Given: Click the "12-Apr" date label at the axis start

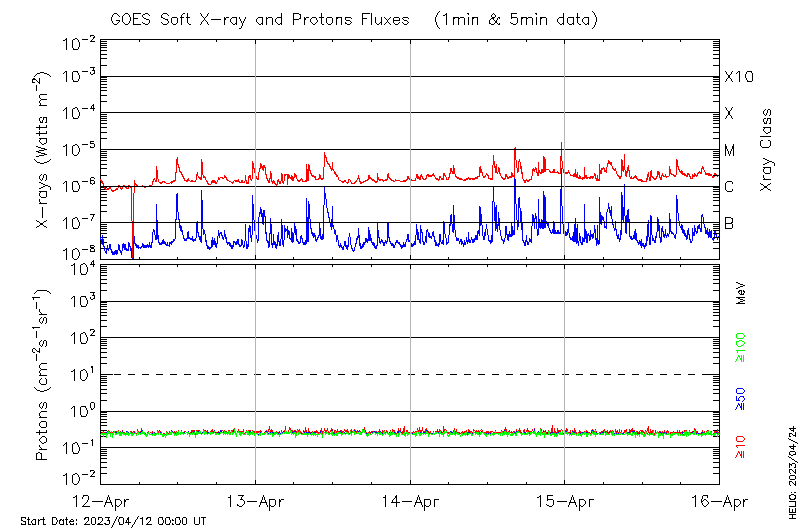Looking at the screenshot, I should 102,501.
